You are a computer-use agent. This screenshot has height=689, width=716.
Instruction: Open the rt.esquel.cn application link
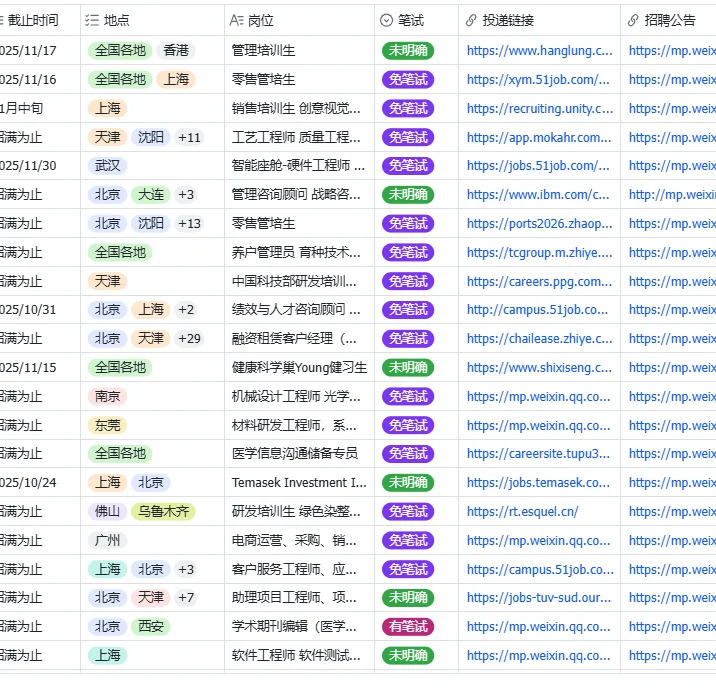pyautogui.click(x=522, y=511)
